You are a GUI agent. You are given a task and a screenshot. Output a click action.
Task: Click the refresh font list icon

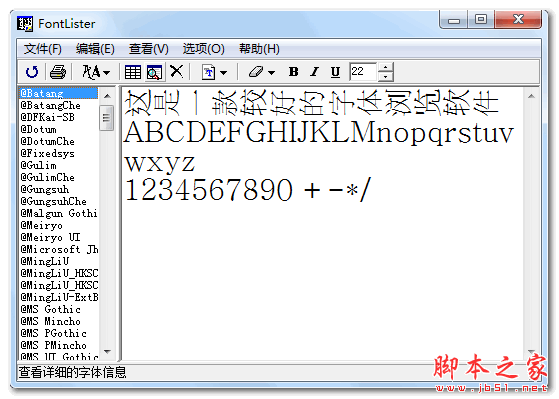(32, 72)
